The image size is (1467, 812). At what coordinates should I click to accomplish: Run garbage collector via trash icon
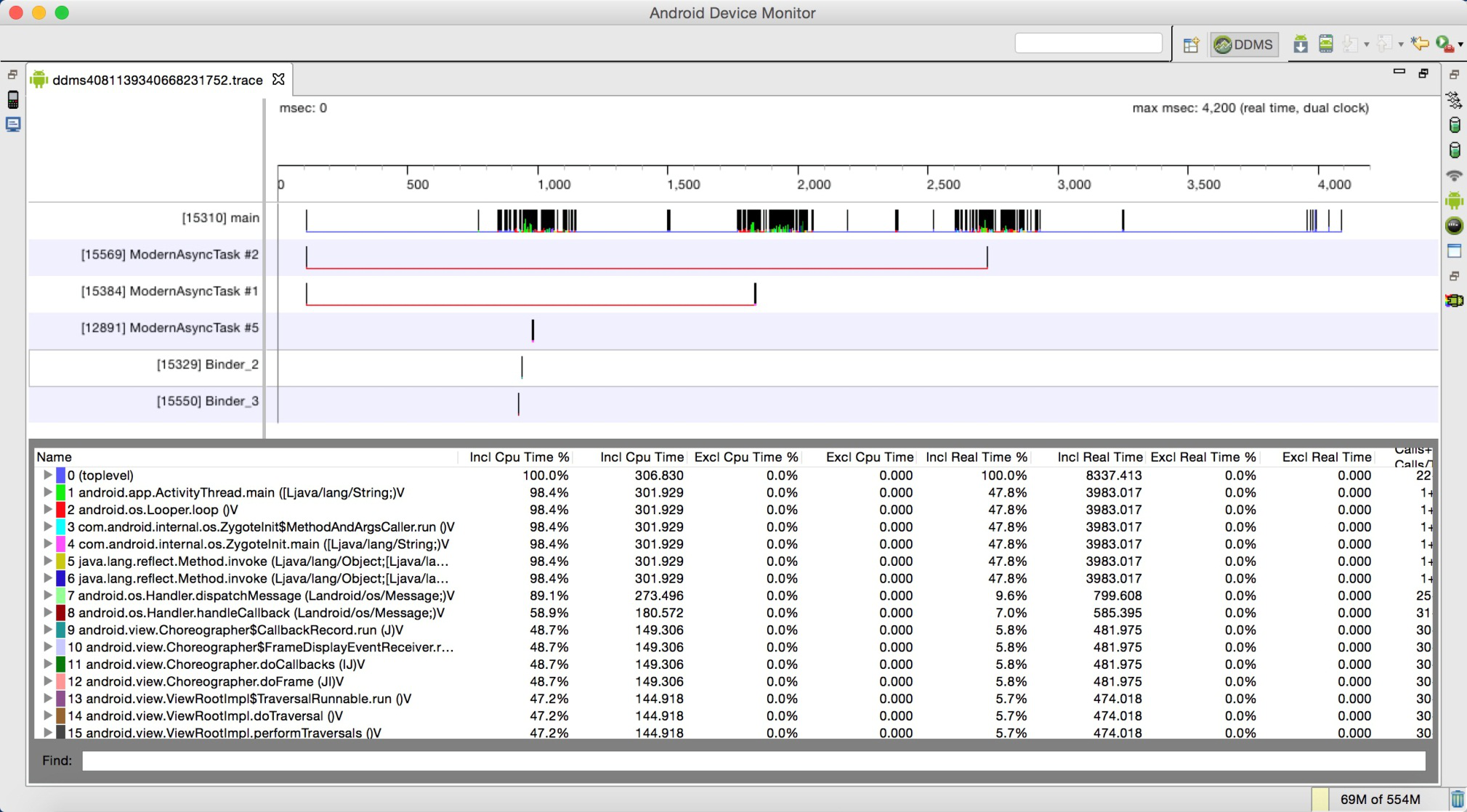tap(1457, 799)
